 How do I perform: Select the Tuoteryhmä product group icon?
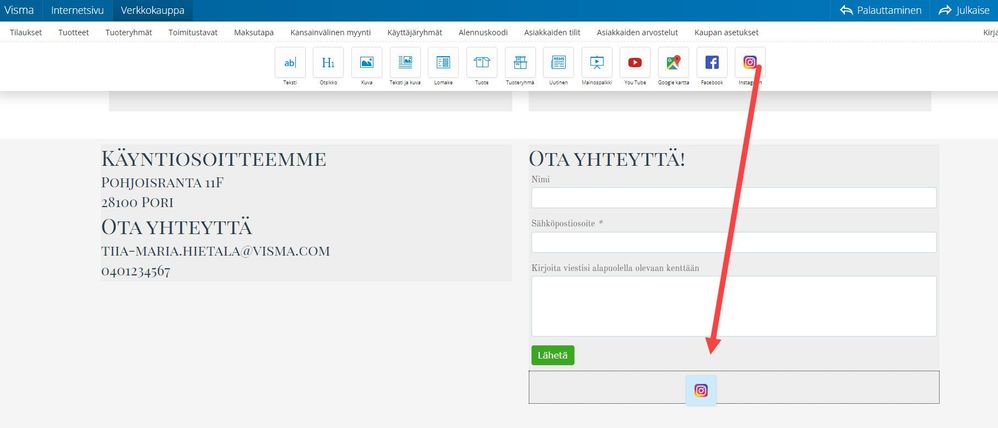coord(520,62)
